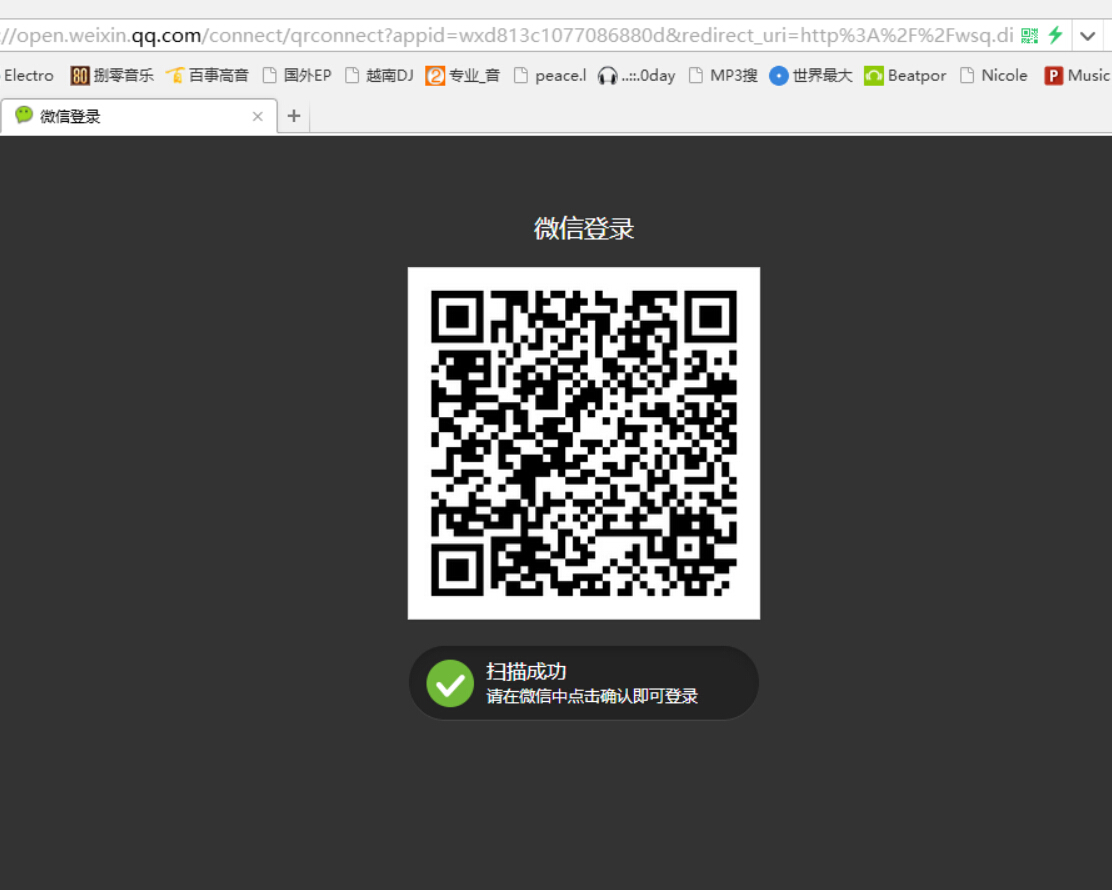Click the 百事高音 bookmark favicon
Image resolution: width=1112 pixels, height=890 pixels.
click(x=174, y=75)
